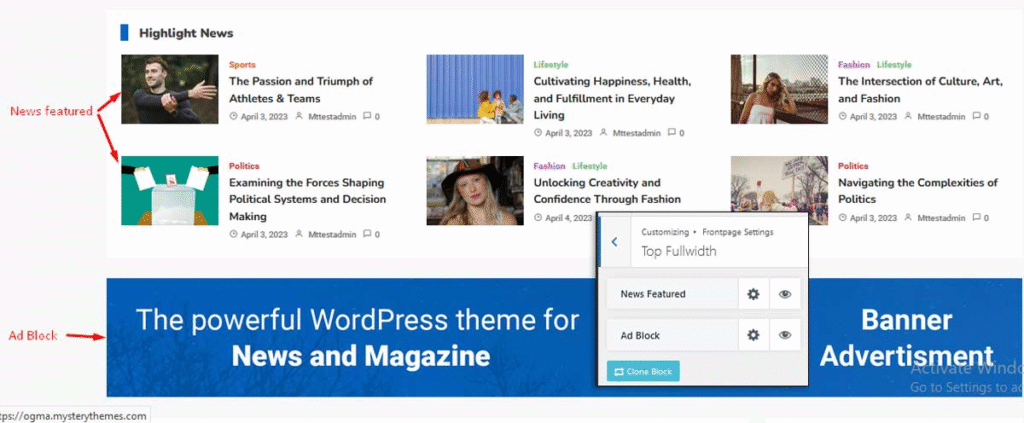Open the Sports category tag
The width and height of the screenshot is (1024, 423).
click(242, 65)
